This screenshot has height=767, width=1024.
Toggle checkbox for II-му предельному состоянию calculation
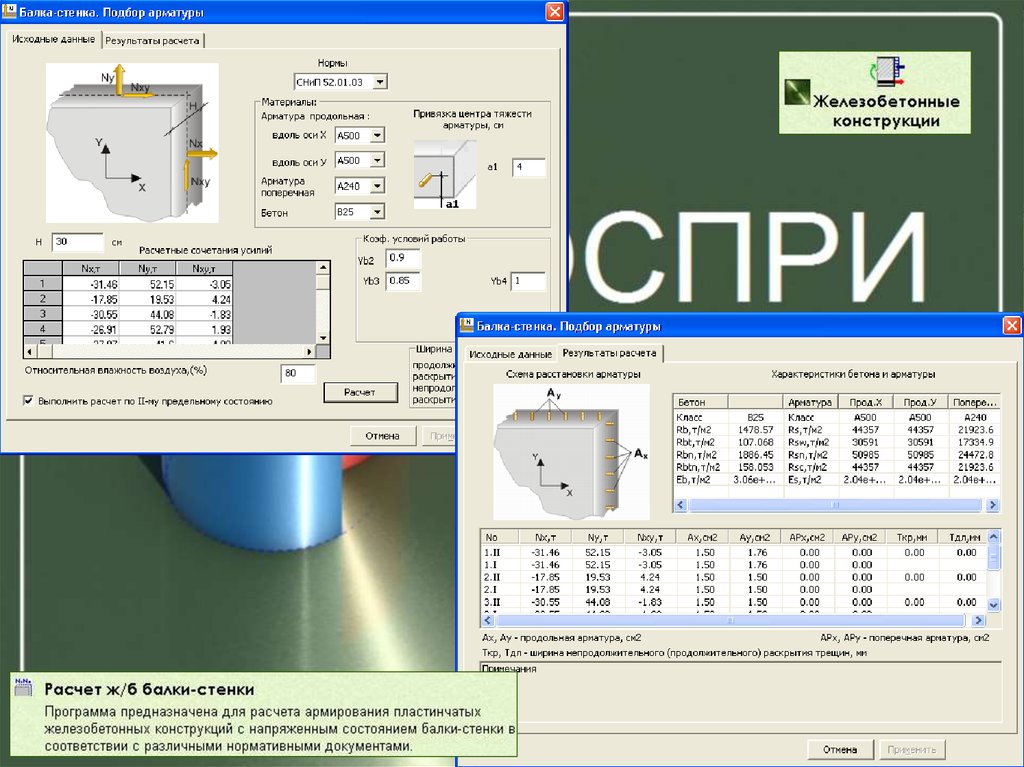point(28,401)
